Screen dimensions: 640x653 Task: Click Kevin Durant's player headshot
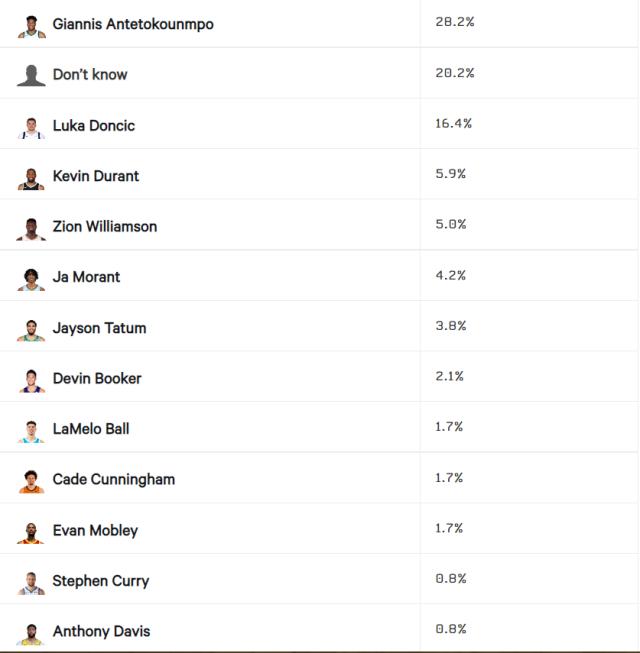click(31, 177)
